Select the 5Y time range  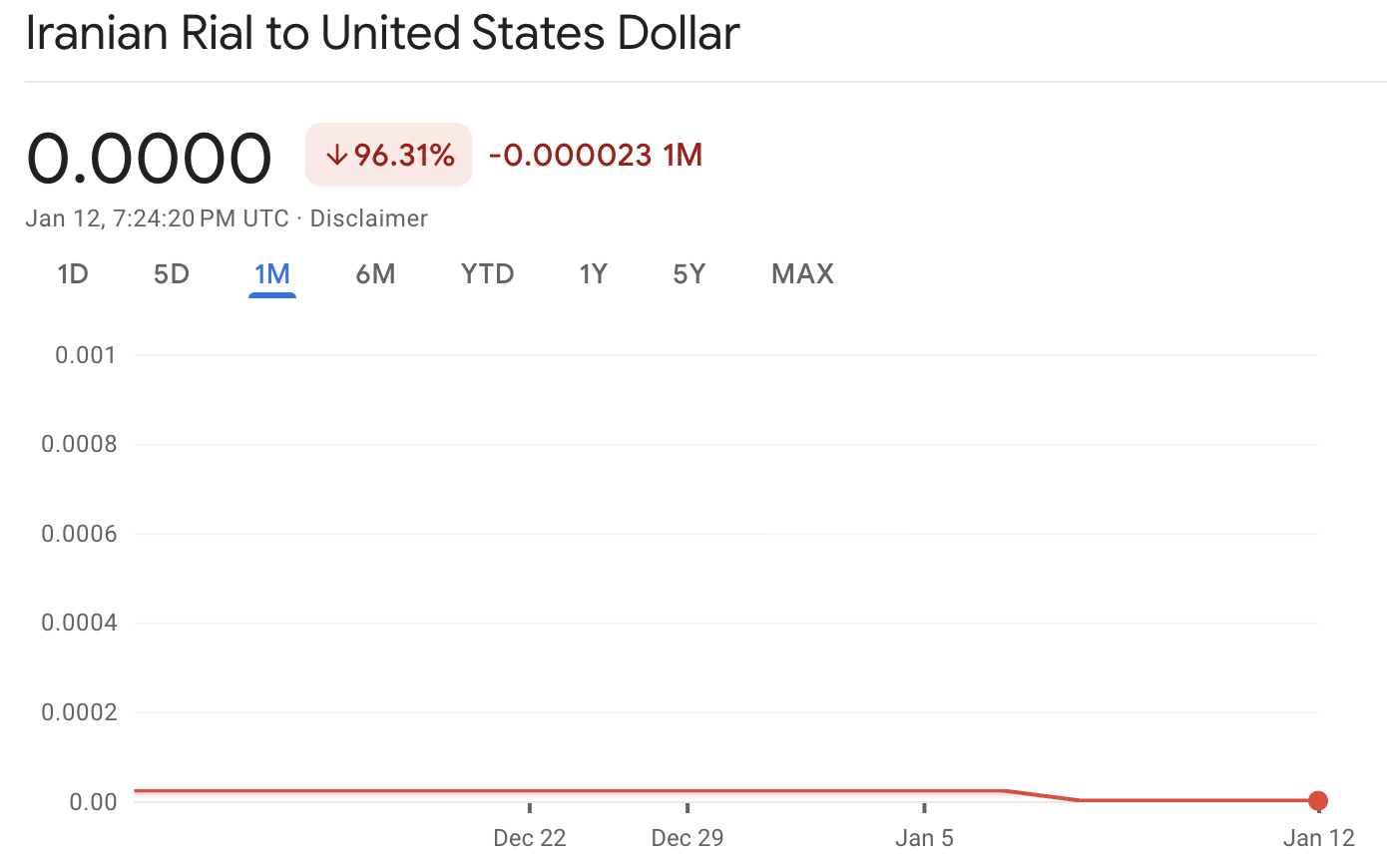coord(689,273)
